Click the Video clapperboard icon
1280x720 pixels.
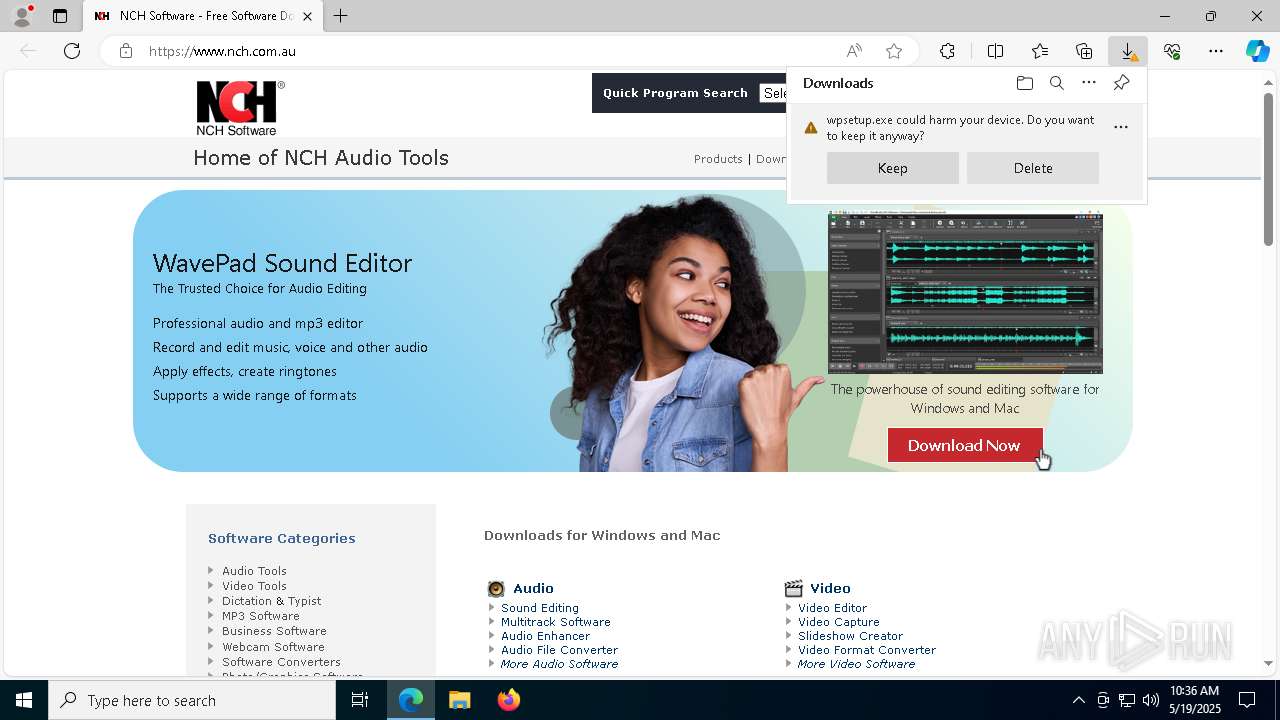click(x=794, y=588)
